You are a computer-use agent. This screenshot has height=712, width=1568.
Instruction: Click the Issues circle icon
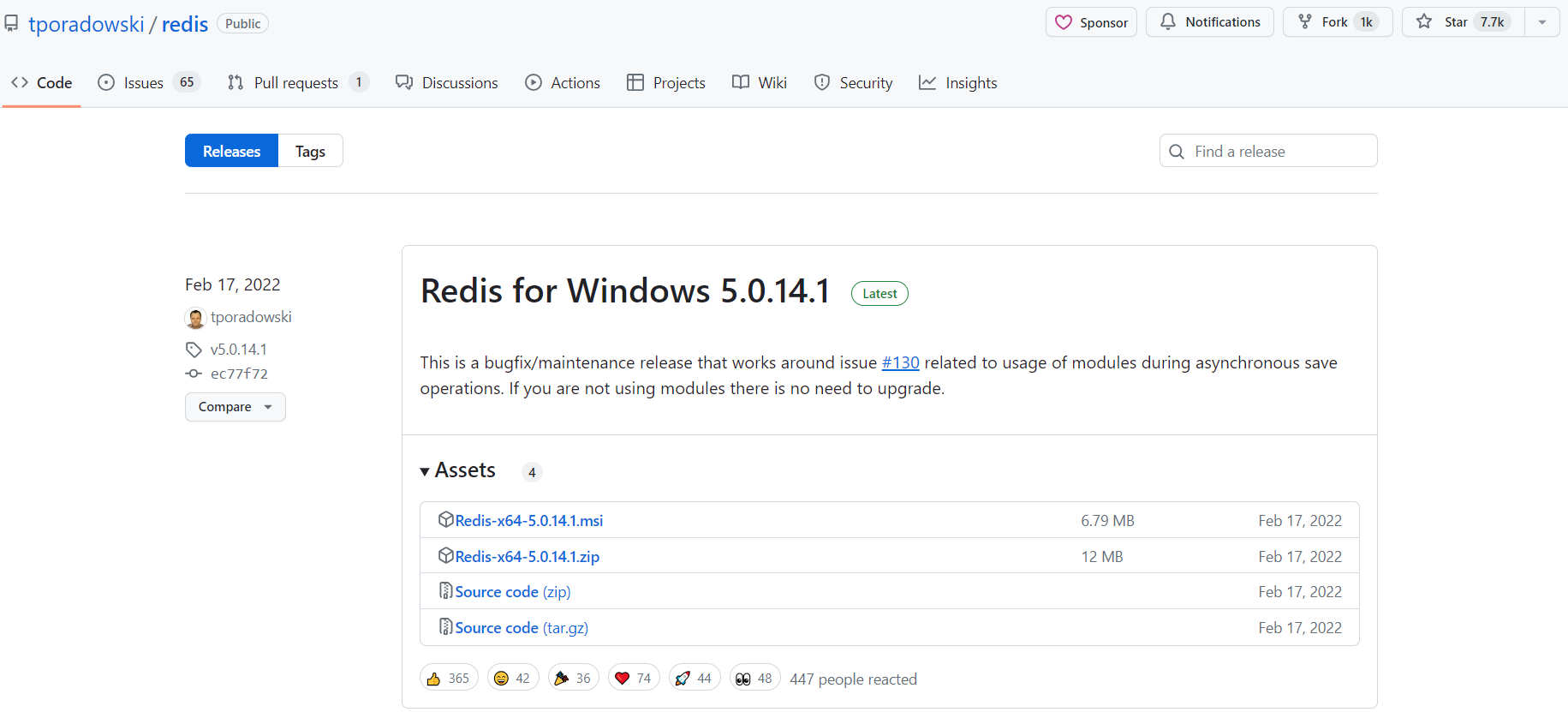pyautogui.click(x=106, y=82)
